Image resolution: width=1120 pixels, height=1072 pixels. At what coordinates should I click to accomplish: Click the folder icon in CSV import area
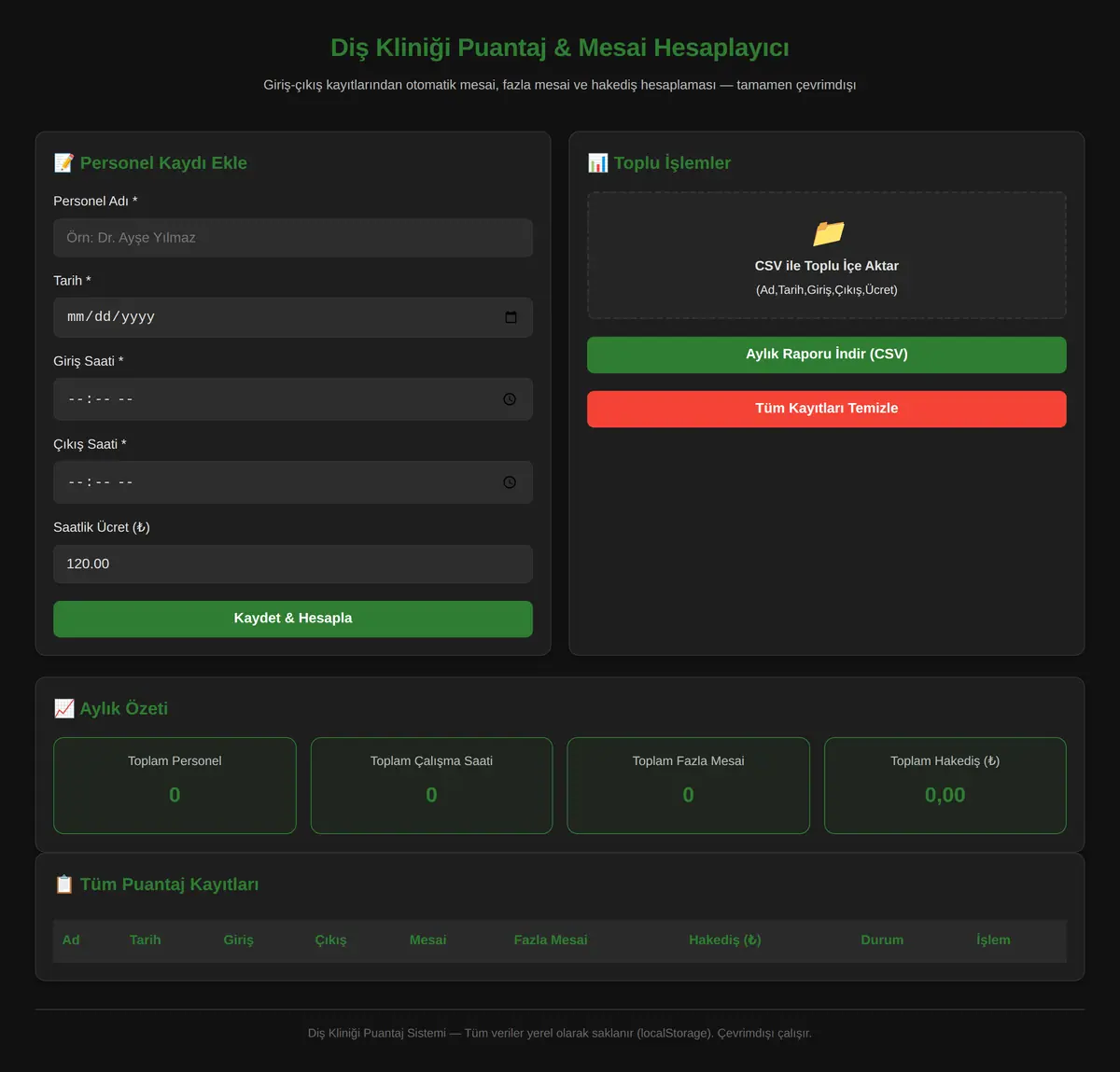pos(828,232)
